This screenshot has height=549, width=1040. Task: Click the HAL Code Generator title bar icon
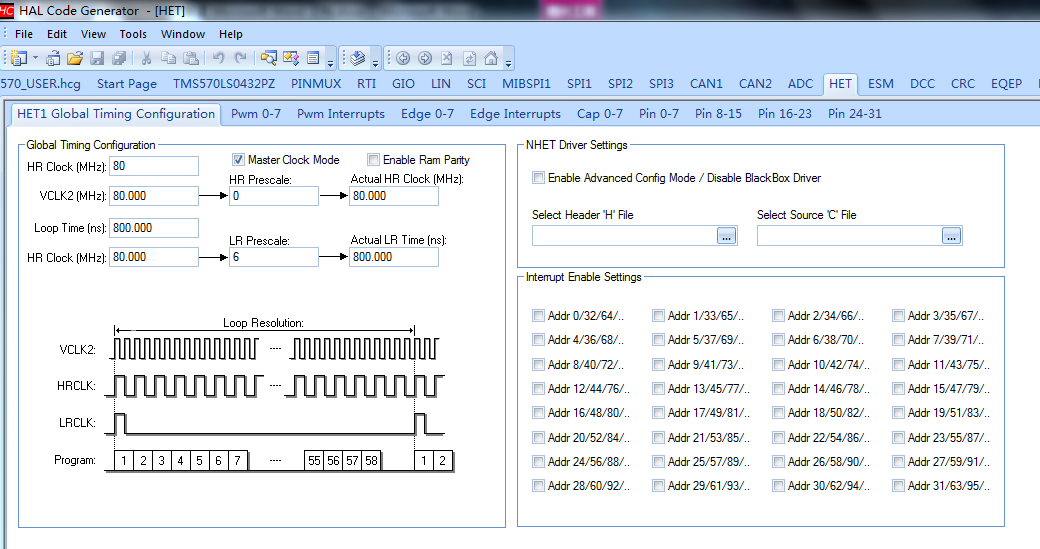7,11
